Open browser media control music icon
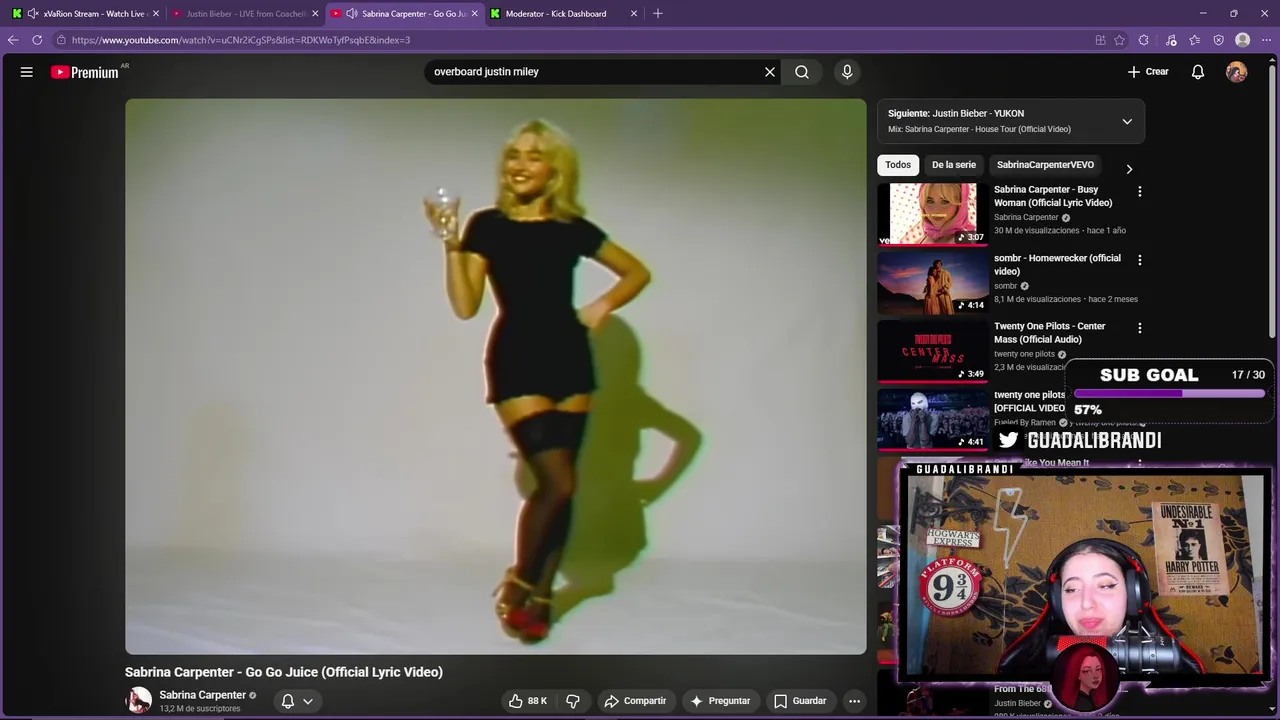 click(1171, 40)
